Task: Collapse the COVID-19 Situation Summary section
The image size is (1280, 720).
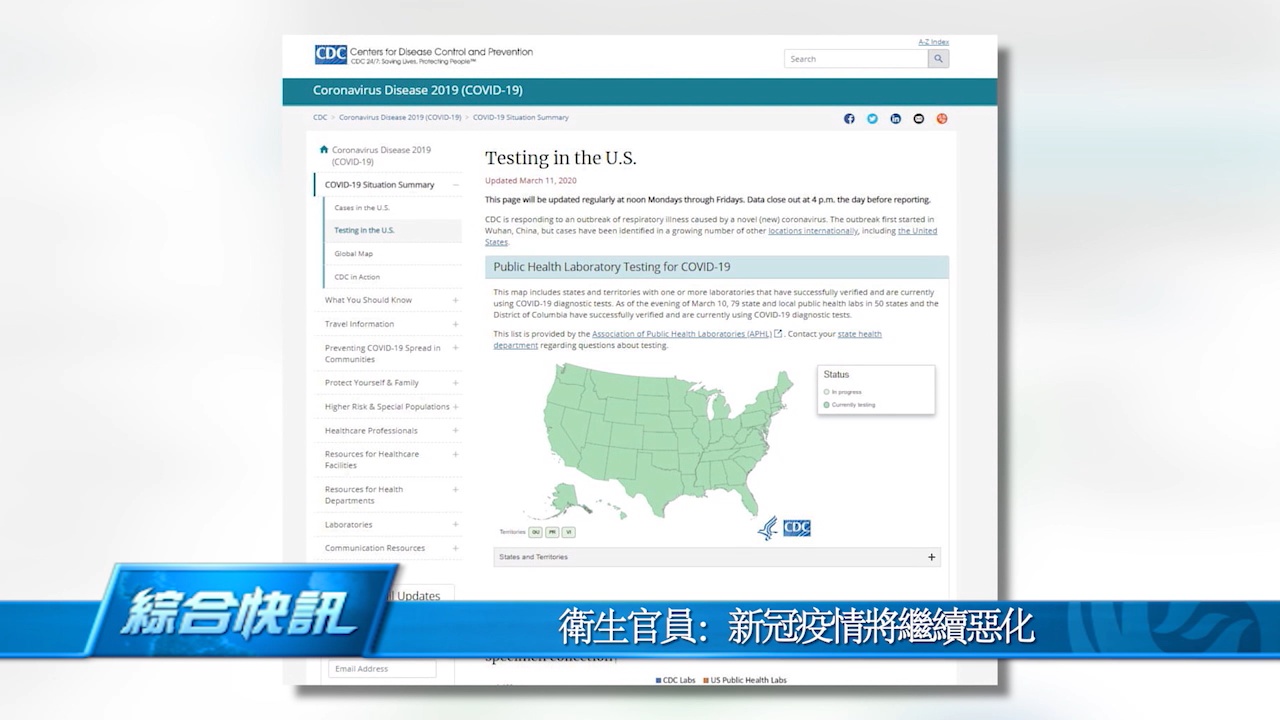Action: (x=456, y=185)
